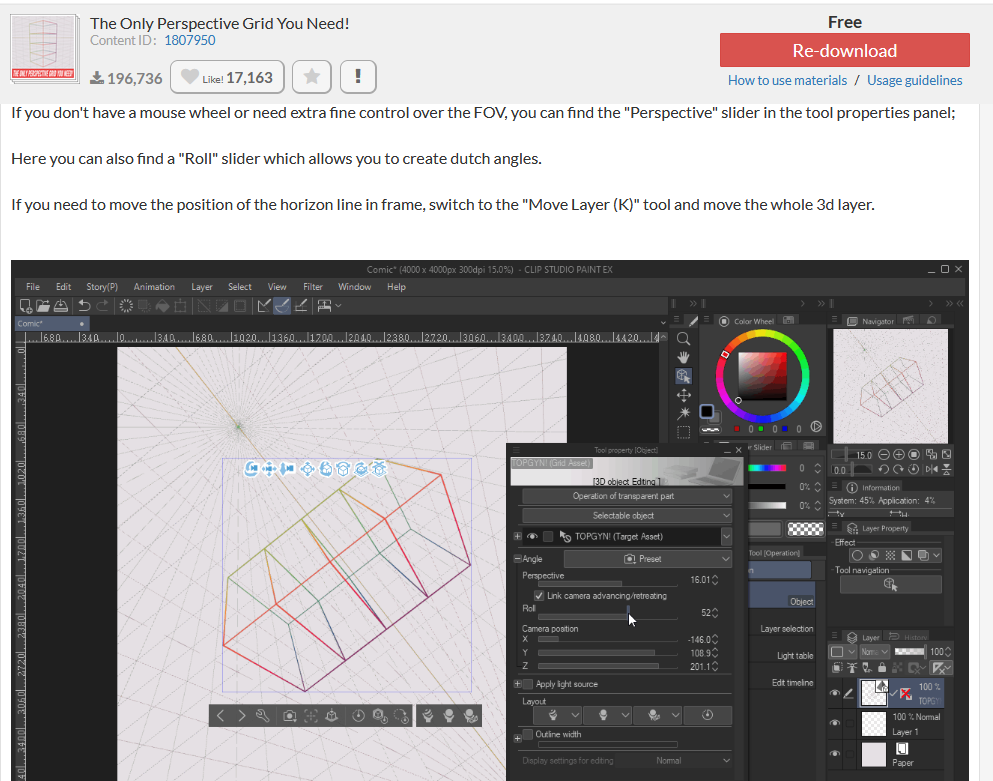Open the Usage guidelines link
Viewport: 993px width, 781px height.
[x=914, y=80]
